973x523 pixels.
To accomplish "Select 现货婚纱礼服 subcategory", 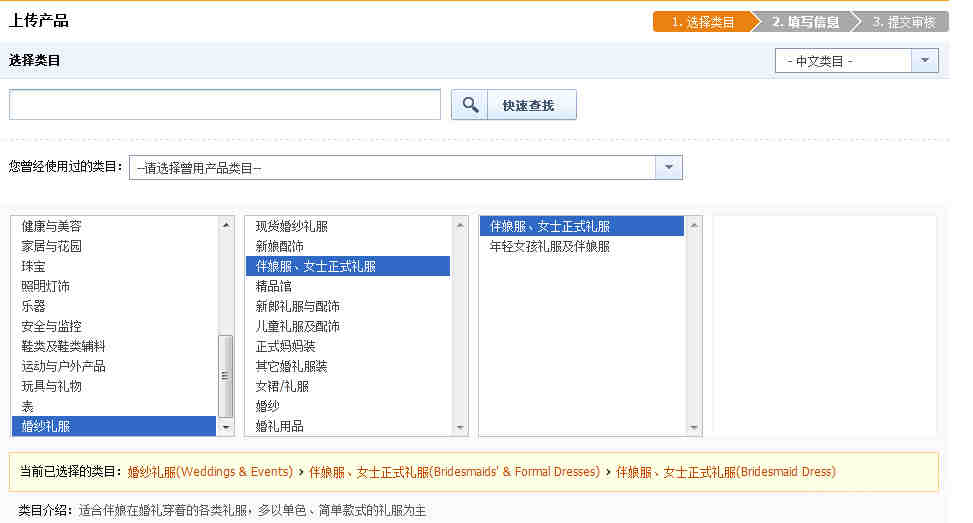I will (x=348, y=226).
